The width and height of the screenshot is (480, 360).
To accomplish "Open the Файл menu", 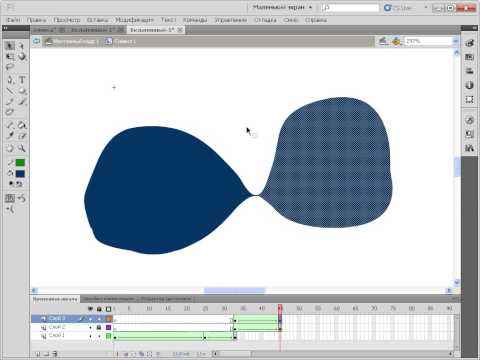I will point(14,20).
